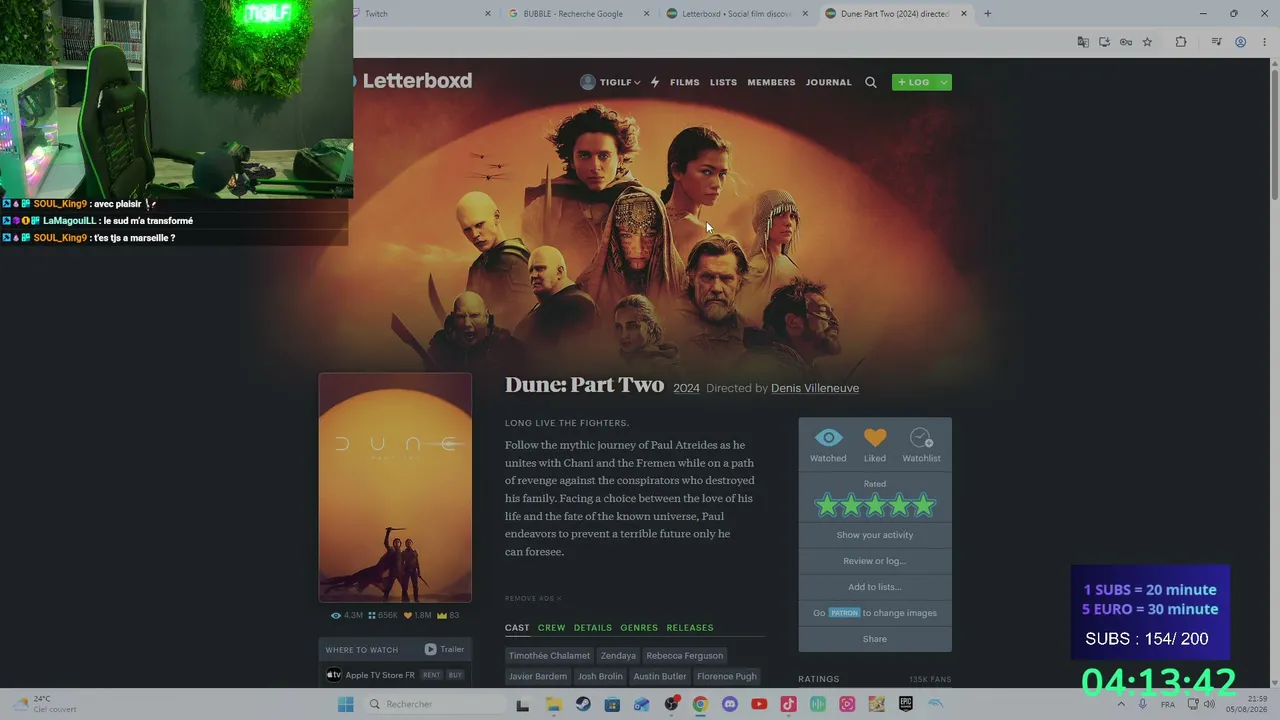
Task: Open the MEMBERS menu
Action: click(x=771, y=82)
